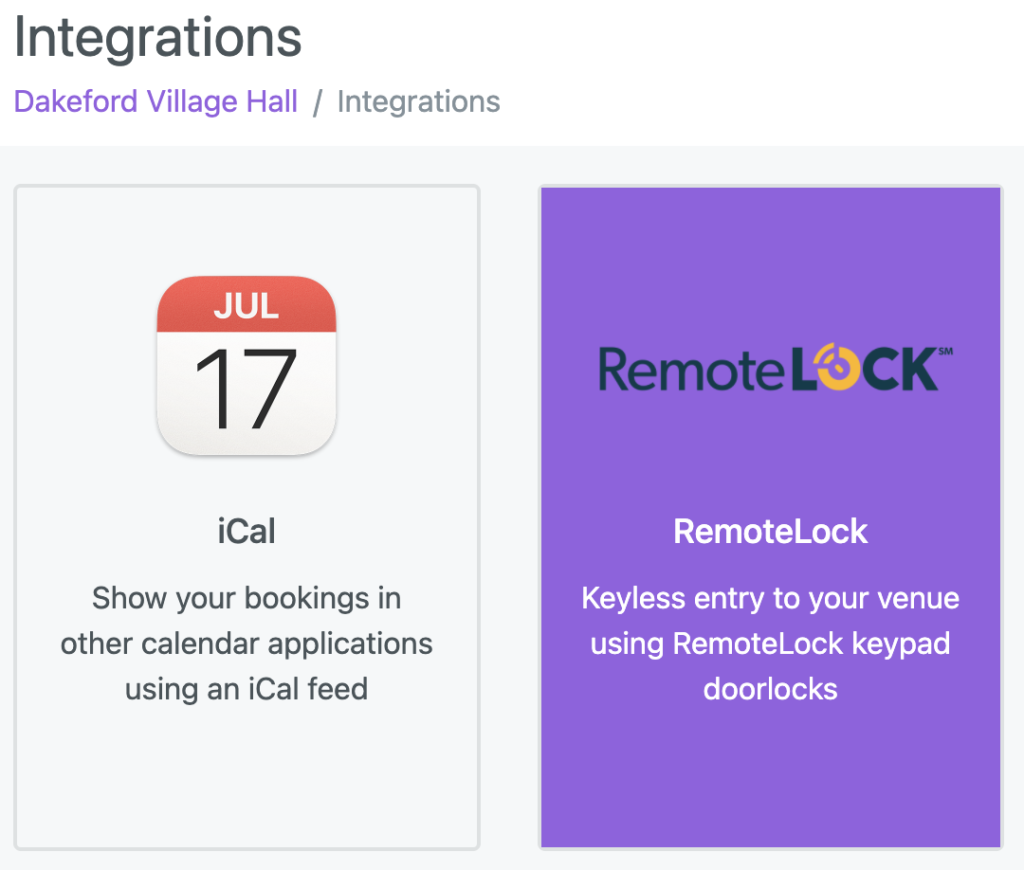Select the iCal feed description text
This screenshot has height=870, width=1024.
click(246, 643)
